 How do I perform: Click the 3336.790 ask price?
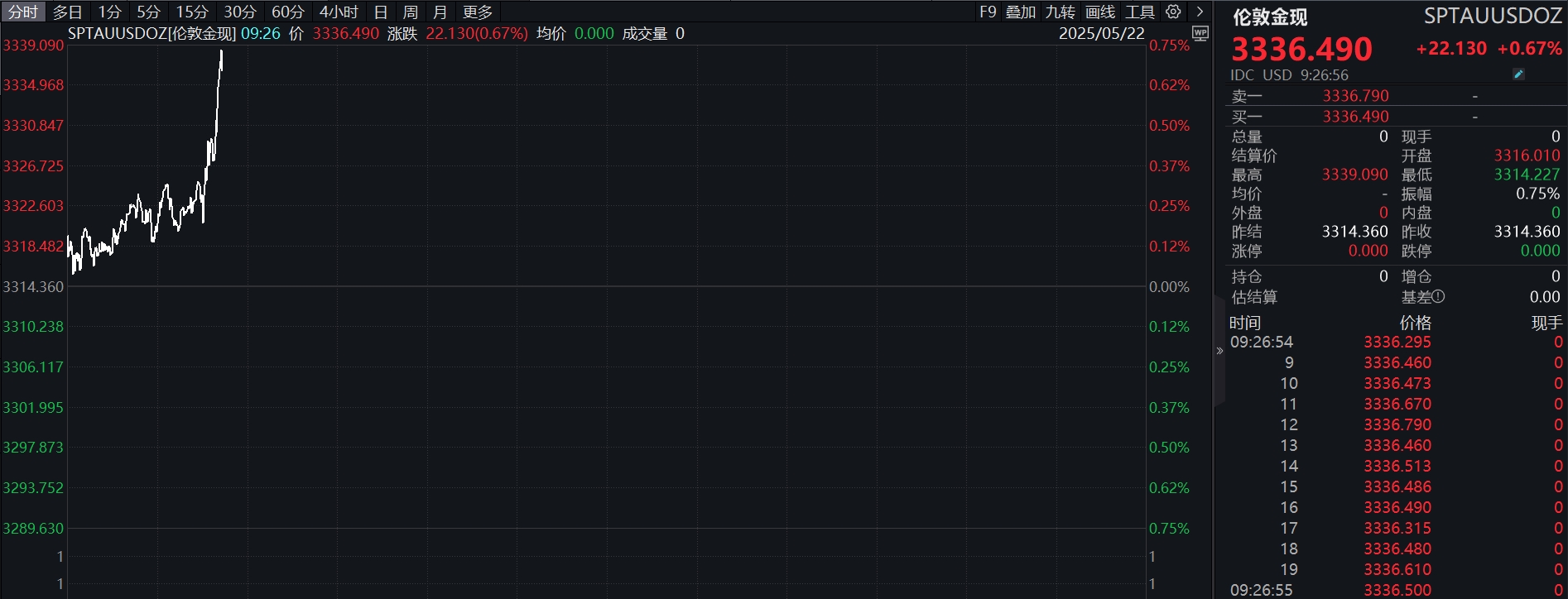tap(1355, 96)
